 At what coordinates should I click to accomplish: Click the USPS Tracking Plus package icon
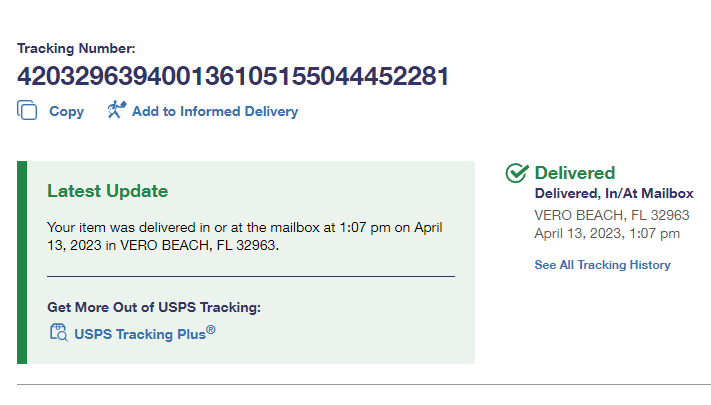click(58, 333)
